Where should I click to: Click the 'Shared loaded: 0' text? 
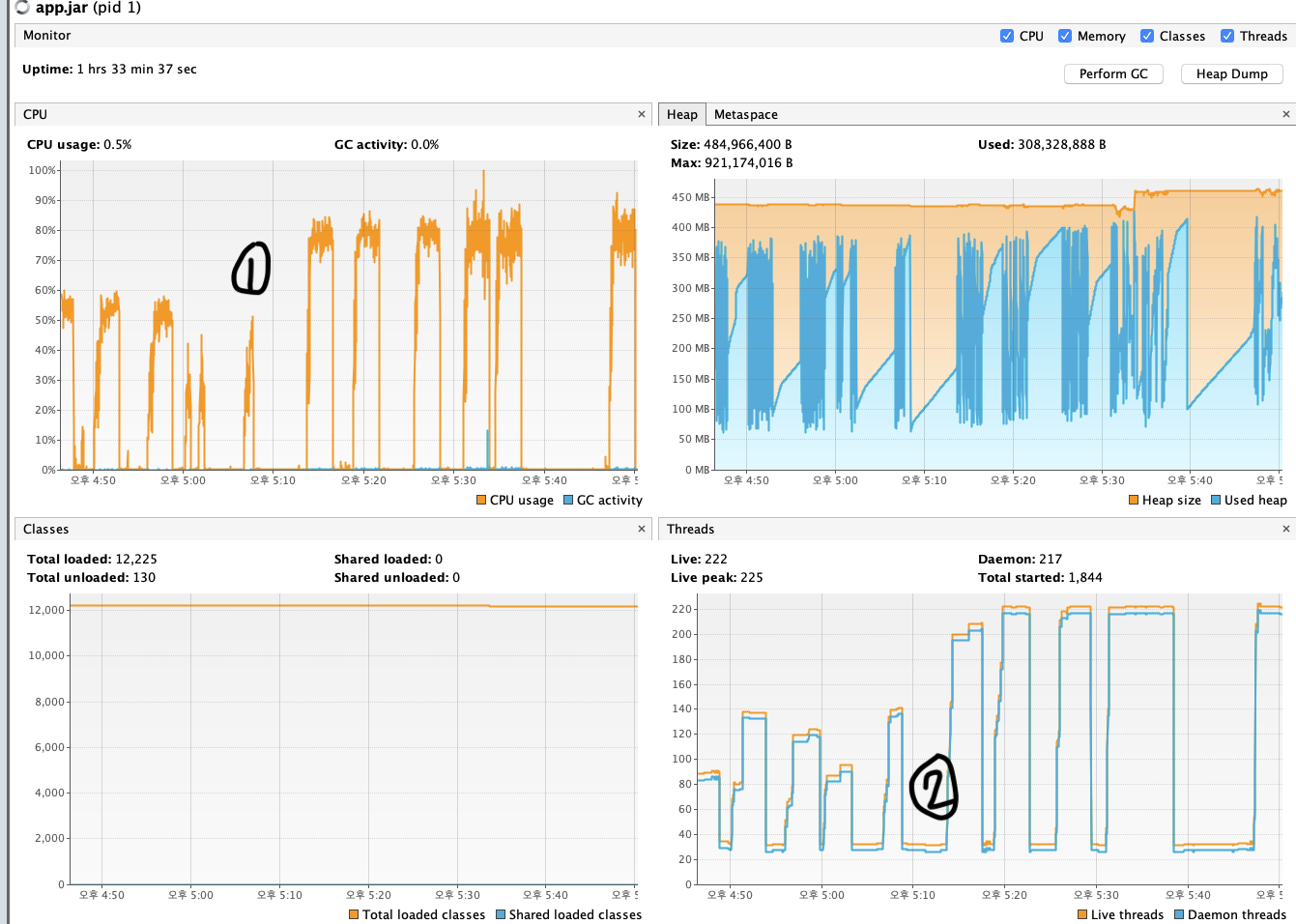pyautogui.click(x=389, y=560)
